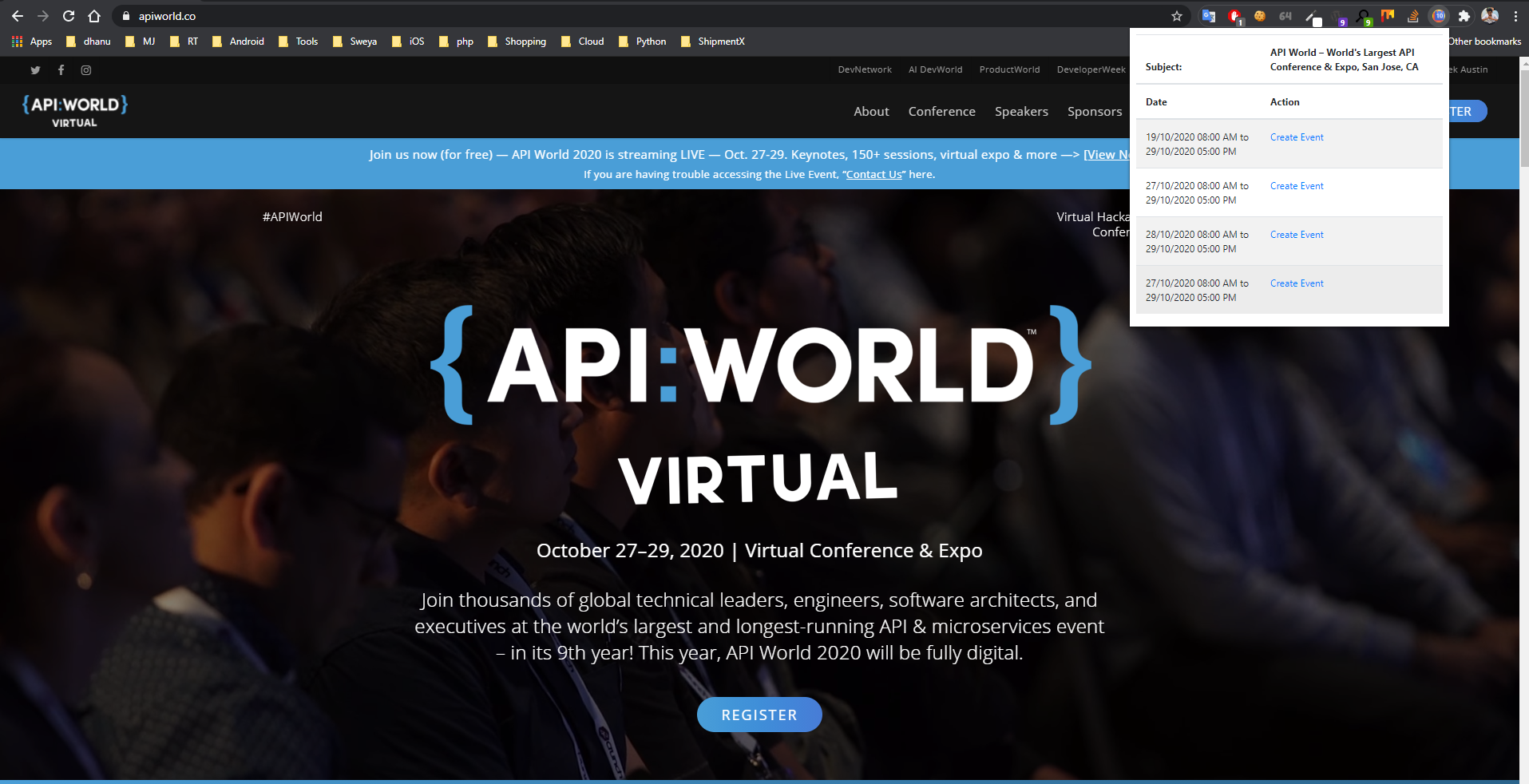Open the ShipmentX bookmarks folder
This screenshot has width=1529, height=784.
(713, 42)
